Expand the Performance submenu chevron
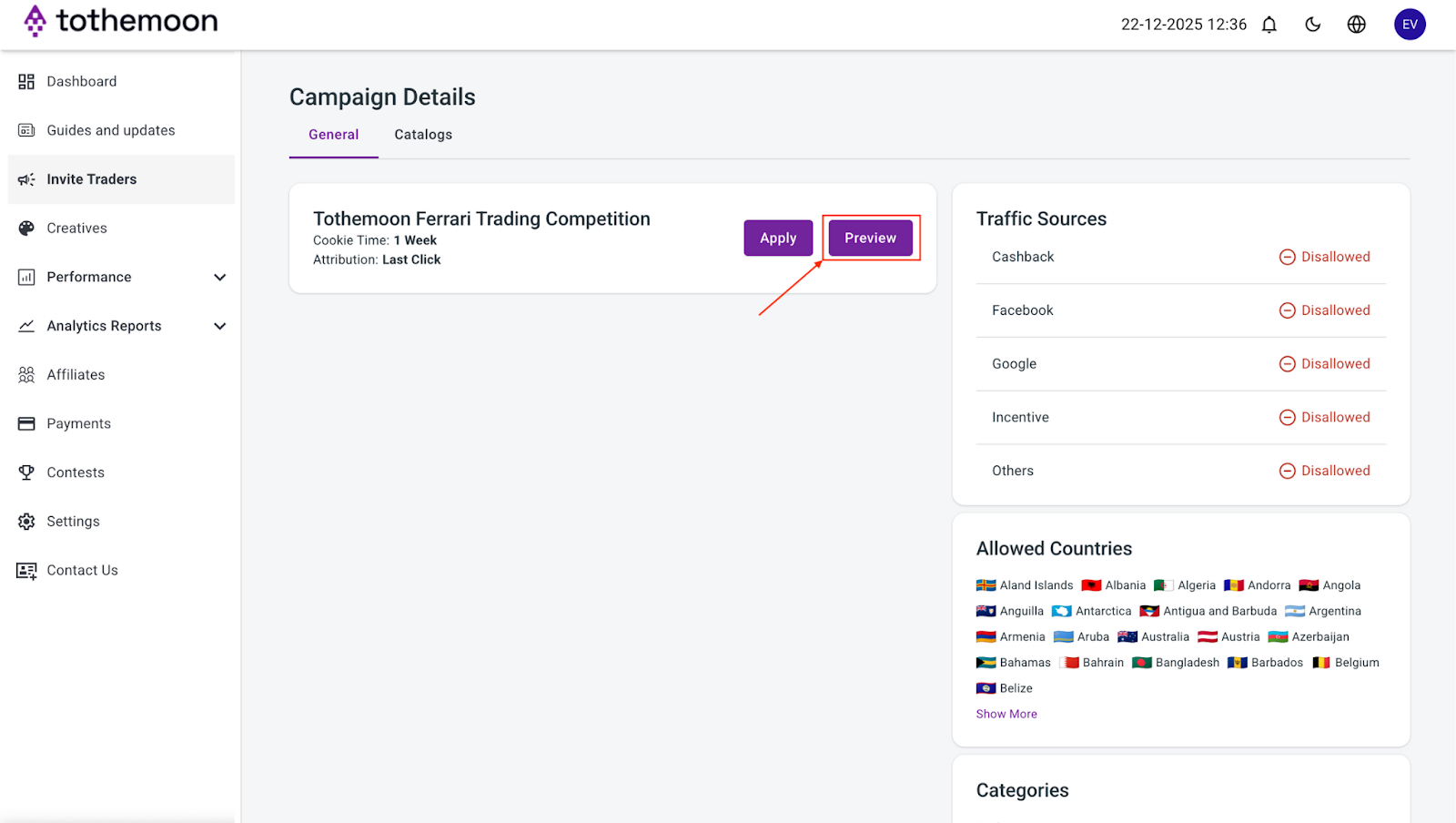The width and height of the screenshot is (1456, 823). tap(219, 277)
